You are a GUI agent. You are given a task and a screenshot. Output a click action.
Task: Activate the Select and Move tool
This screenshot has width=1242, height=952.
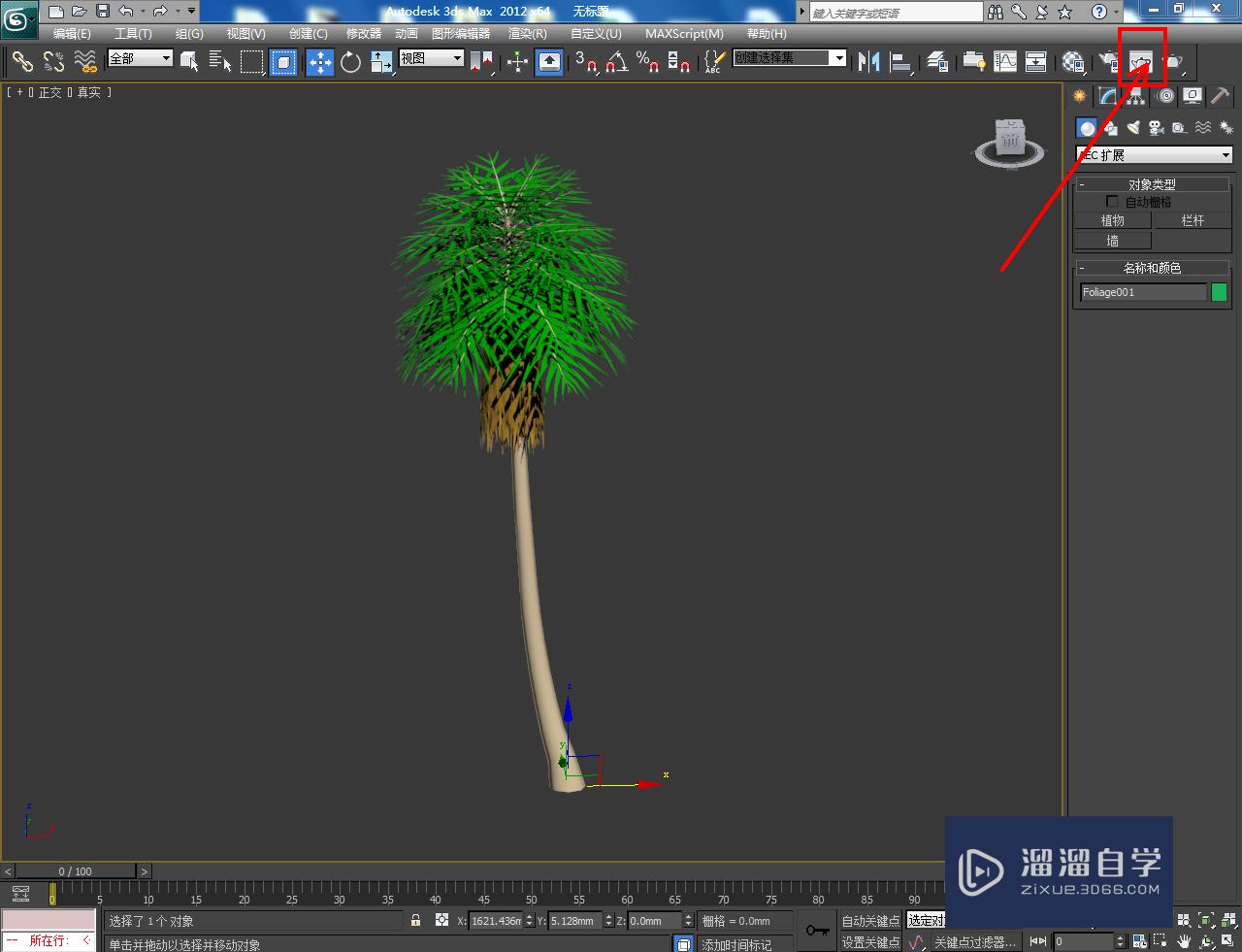click(320, 62)
